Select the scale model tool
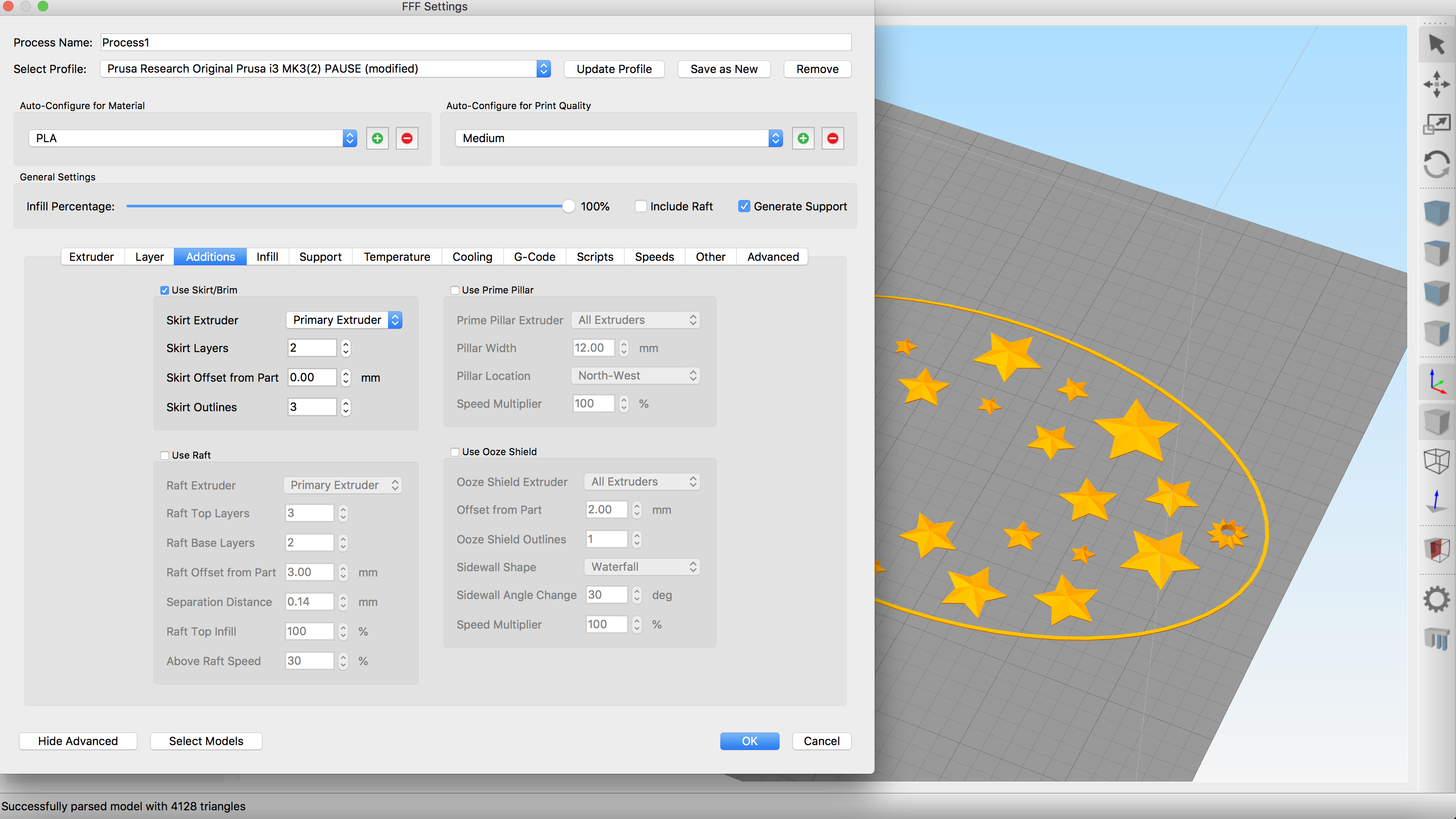The height and width of the screenshot is (819, 1456). (x=1436, y=124)
